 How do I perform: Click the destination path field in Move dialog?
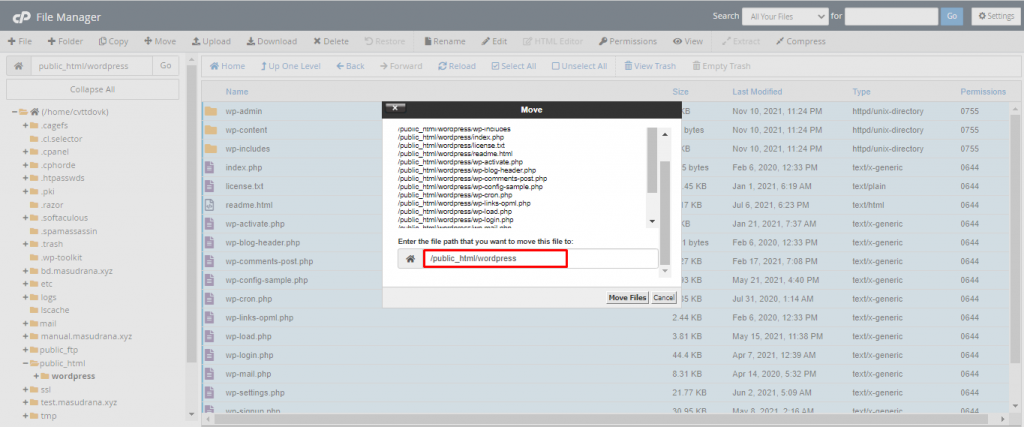click(541, 259)
